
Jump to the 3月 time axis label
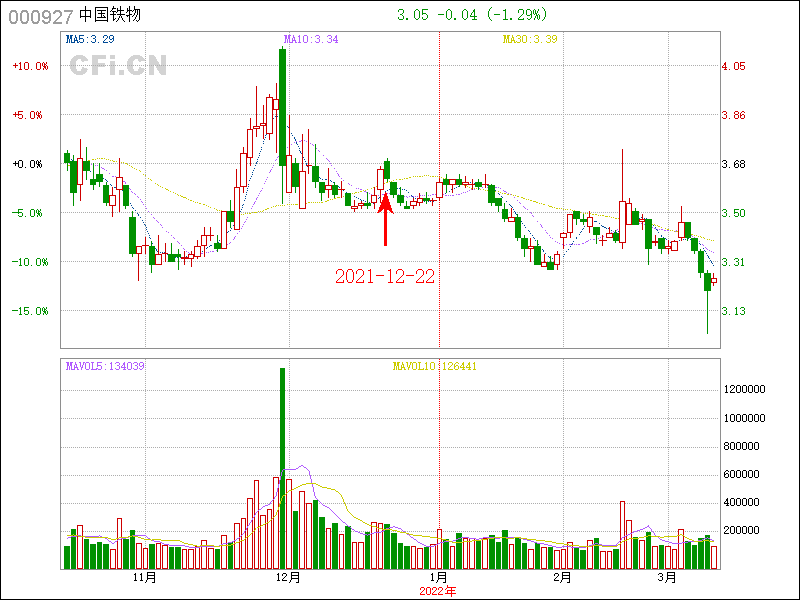(667, 578)
